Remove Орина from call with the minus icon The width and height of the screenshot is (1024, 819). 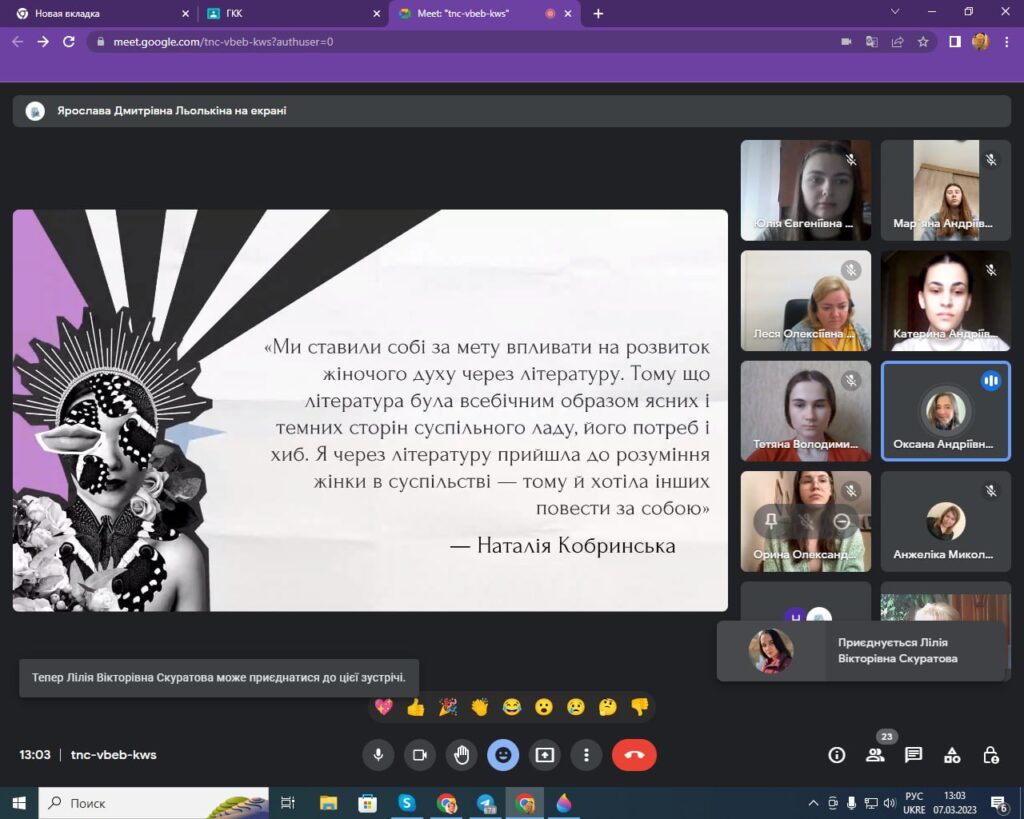[842, 521]
